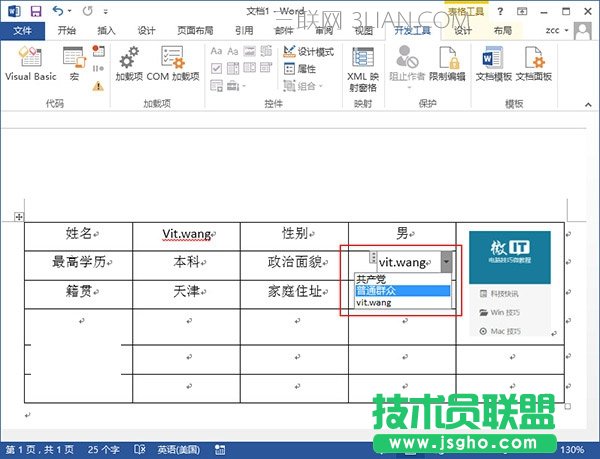This screenshot has width=600, height=459.
Task: Click the macro recording status bar icon
Action: click(x=220, y=449)
